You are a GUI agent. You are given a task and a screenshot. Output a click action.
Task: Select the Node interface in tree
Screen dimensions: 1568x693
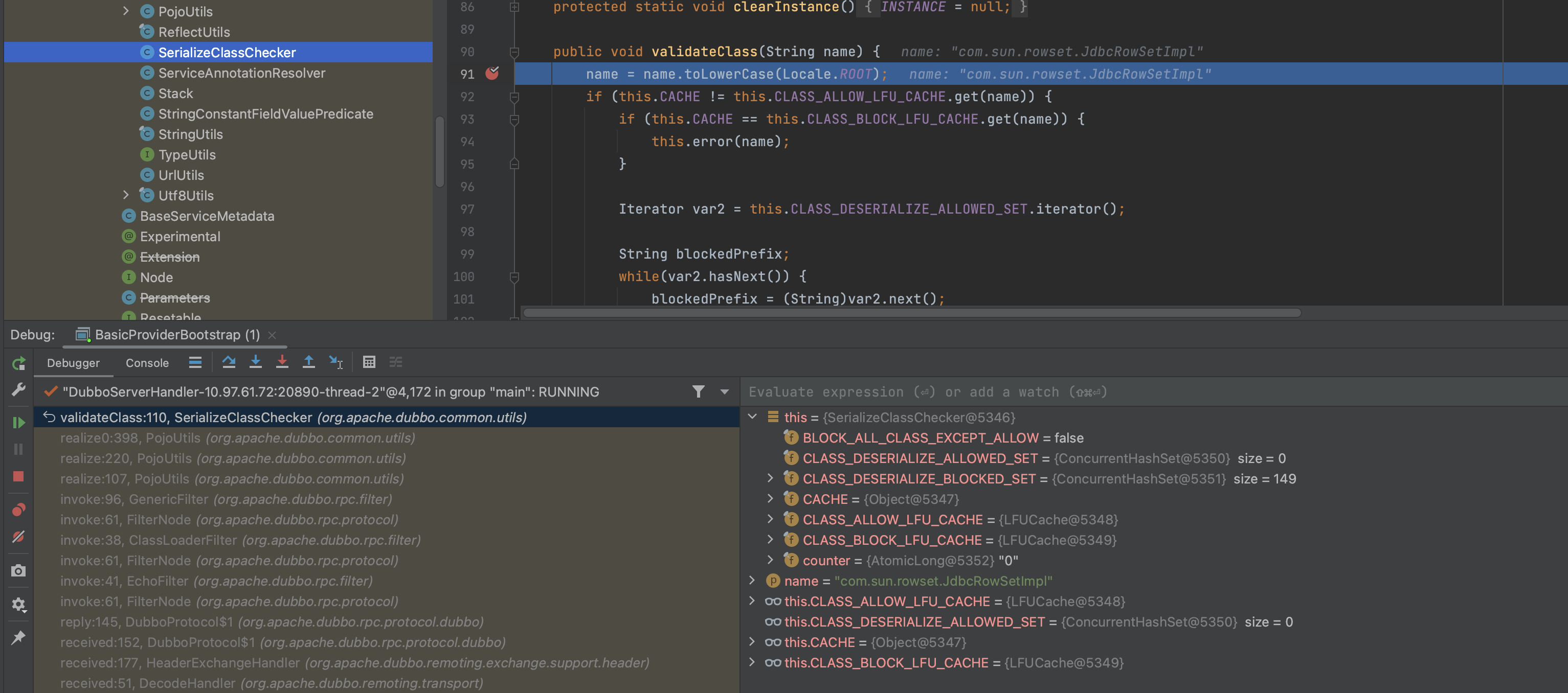pyautogui.click(x=156, y=277)
